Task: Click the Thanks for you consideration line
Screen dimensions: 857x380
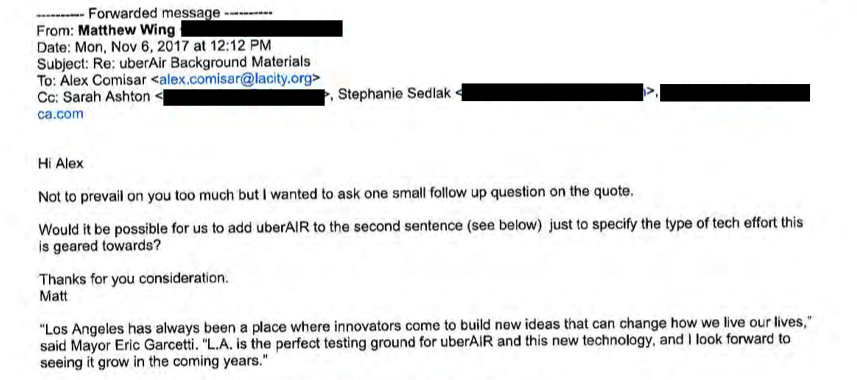Action: coord(133,280)
